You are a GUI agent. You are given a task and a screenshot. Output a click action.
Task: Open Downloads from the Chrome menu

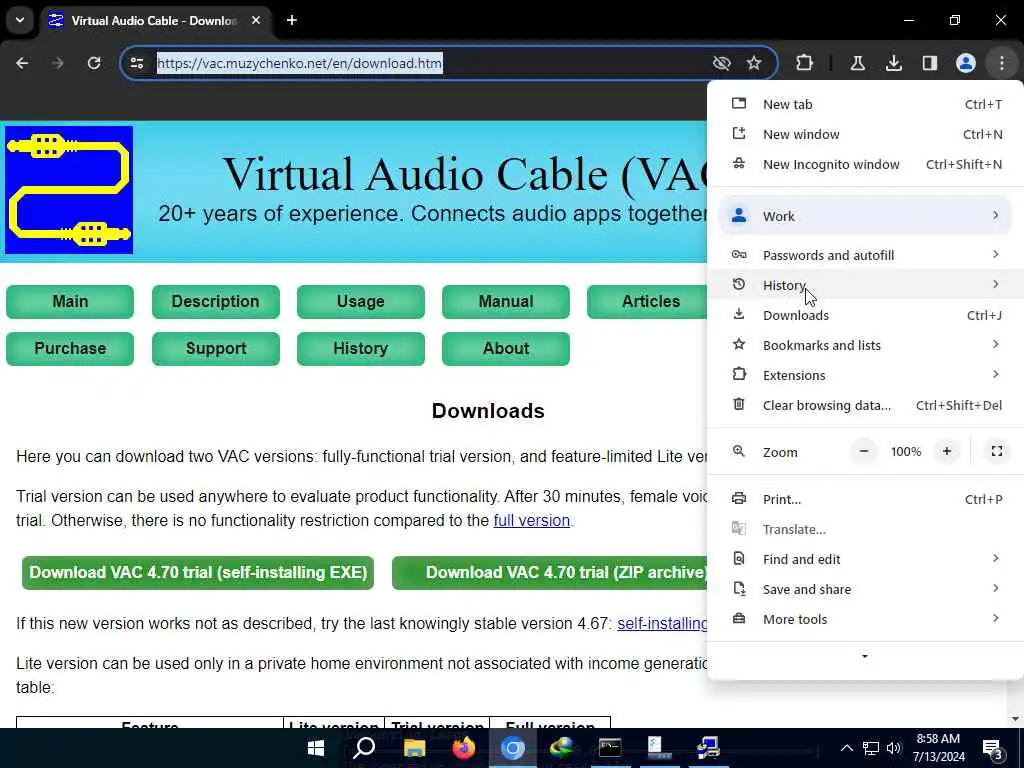coord(865,315)
